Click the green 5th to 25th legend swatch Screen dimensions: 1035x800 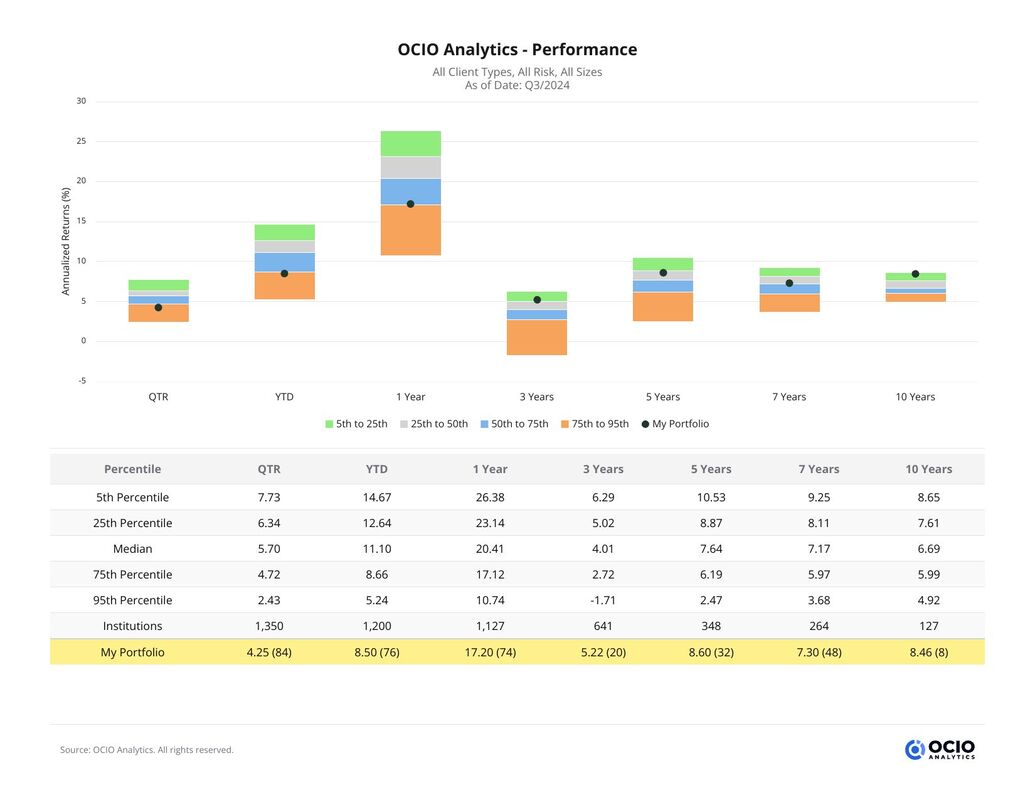tap(329, 424)
